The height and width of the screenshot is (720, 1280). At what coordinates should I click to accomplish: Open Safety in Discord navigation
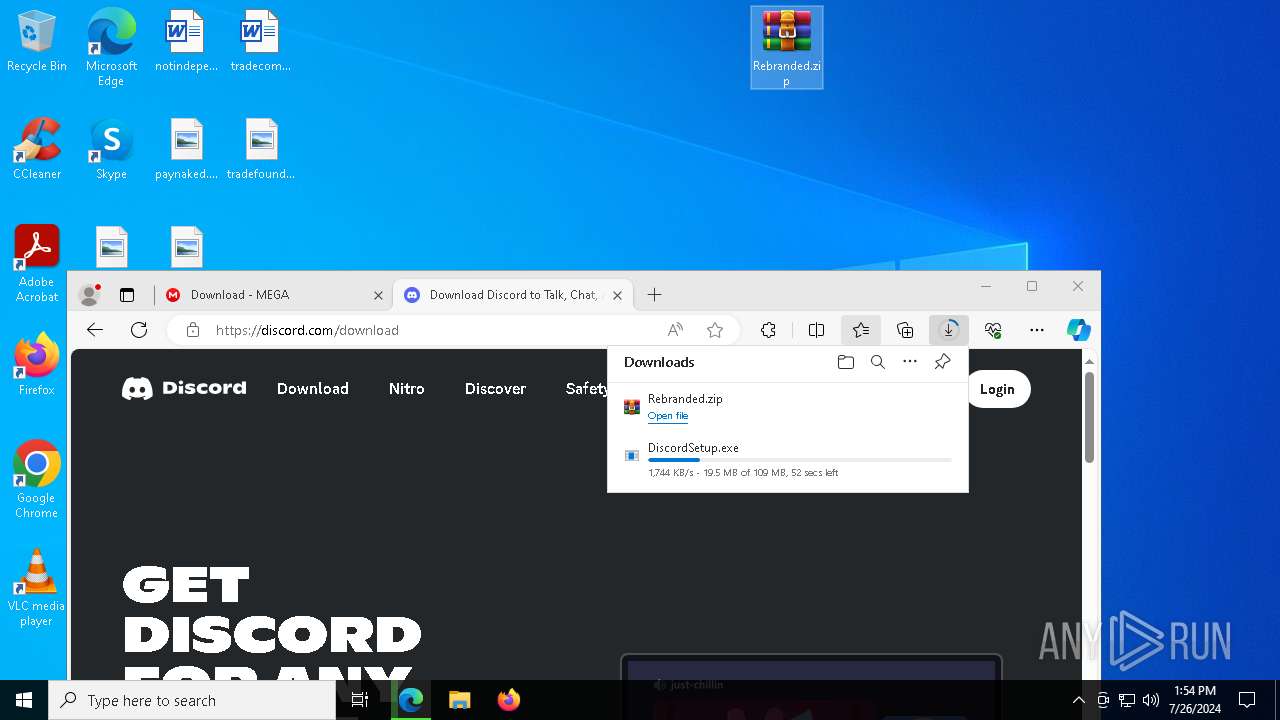coord(587,389)
